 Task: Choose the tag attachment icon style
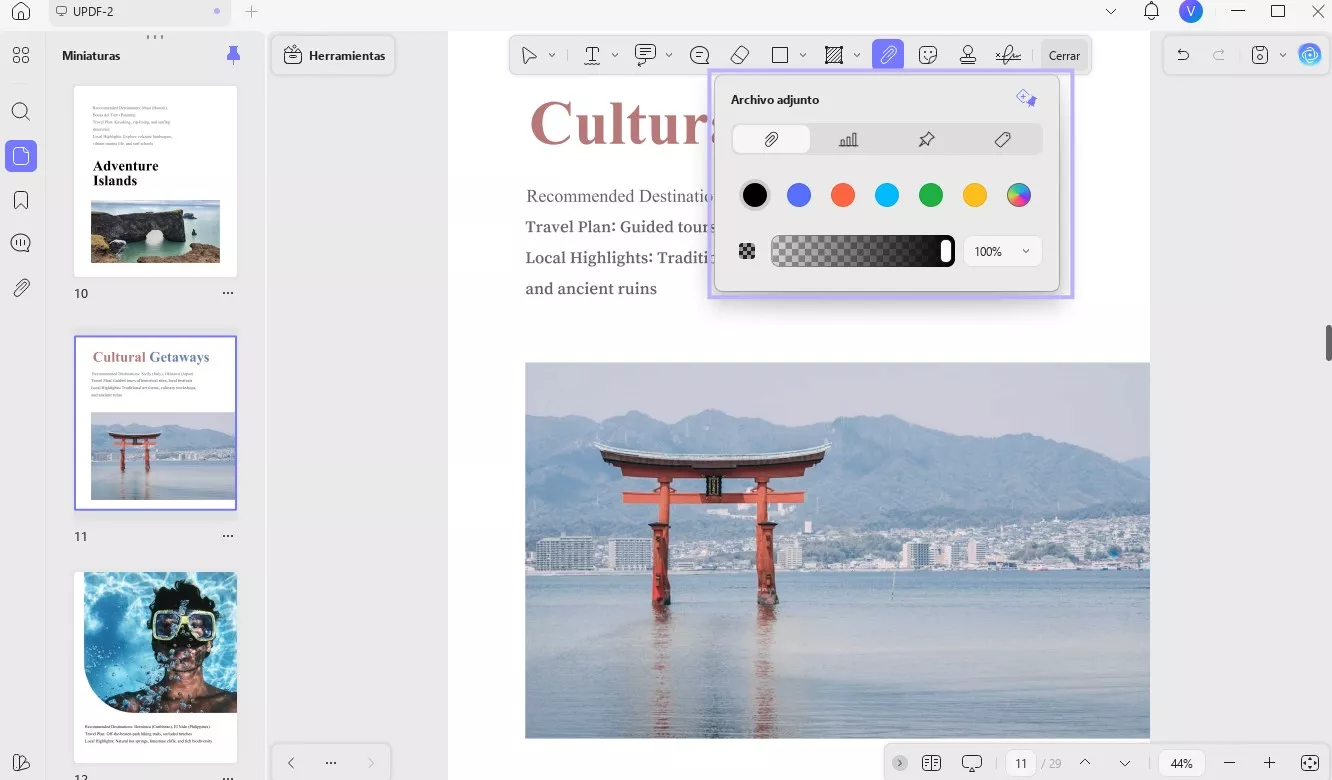click(1003, 139)
